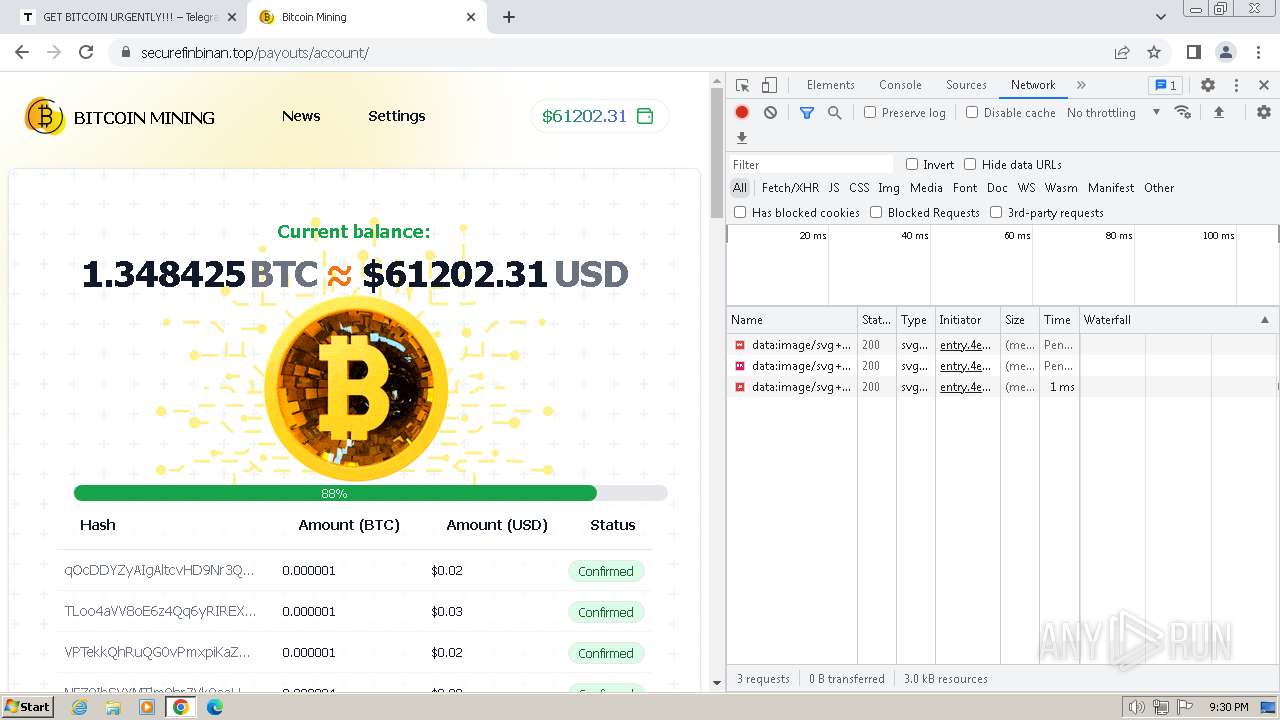Open the Settings link

pos(397,116)
